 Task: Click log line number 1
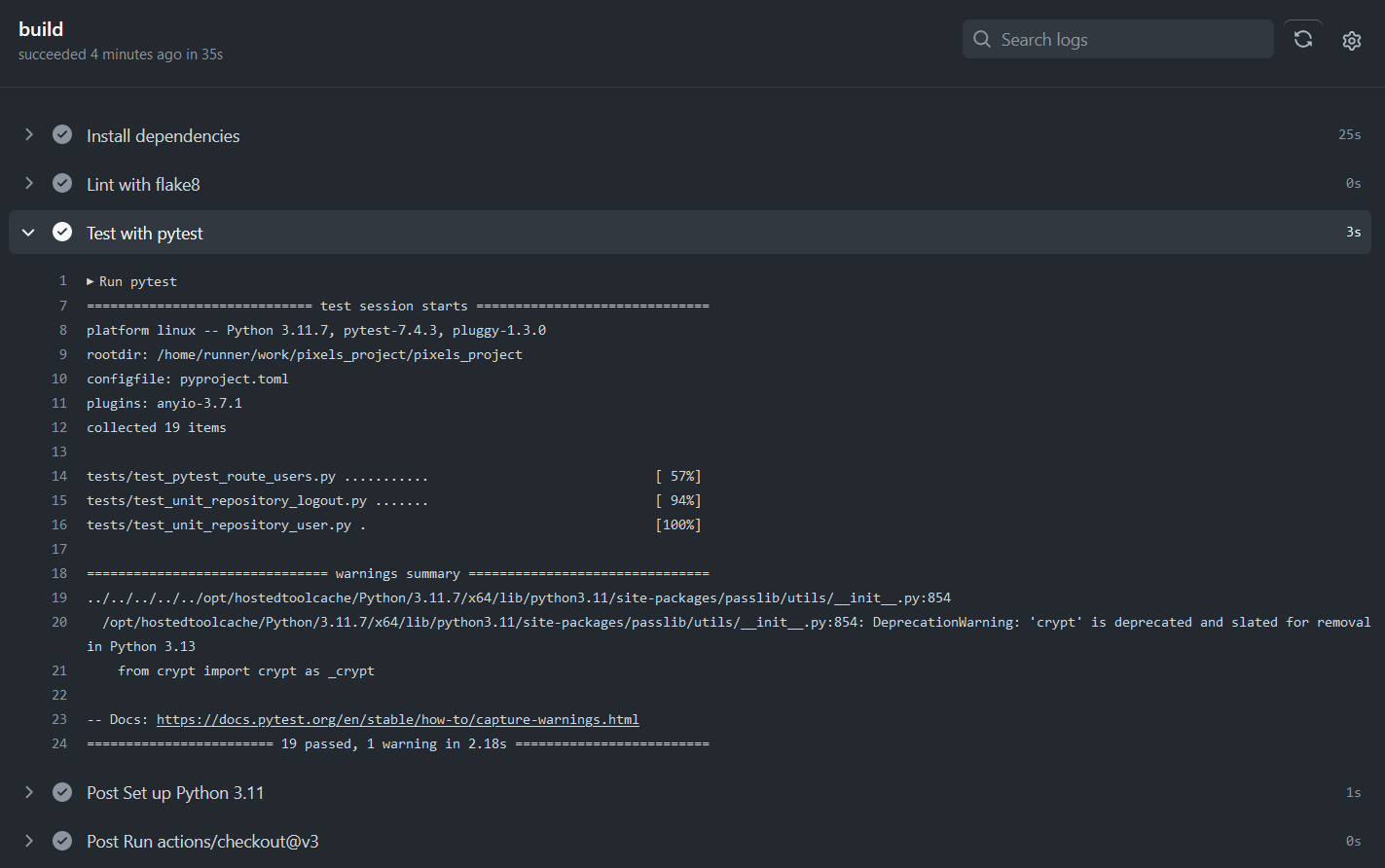point(63,281)
